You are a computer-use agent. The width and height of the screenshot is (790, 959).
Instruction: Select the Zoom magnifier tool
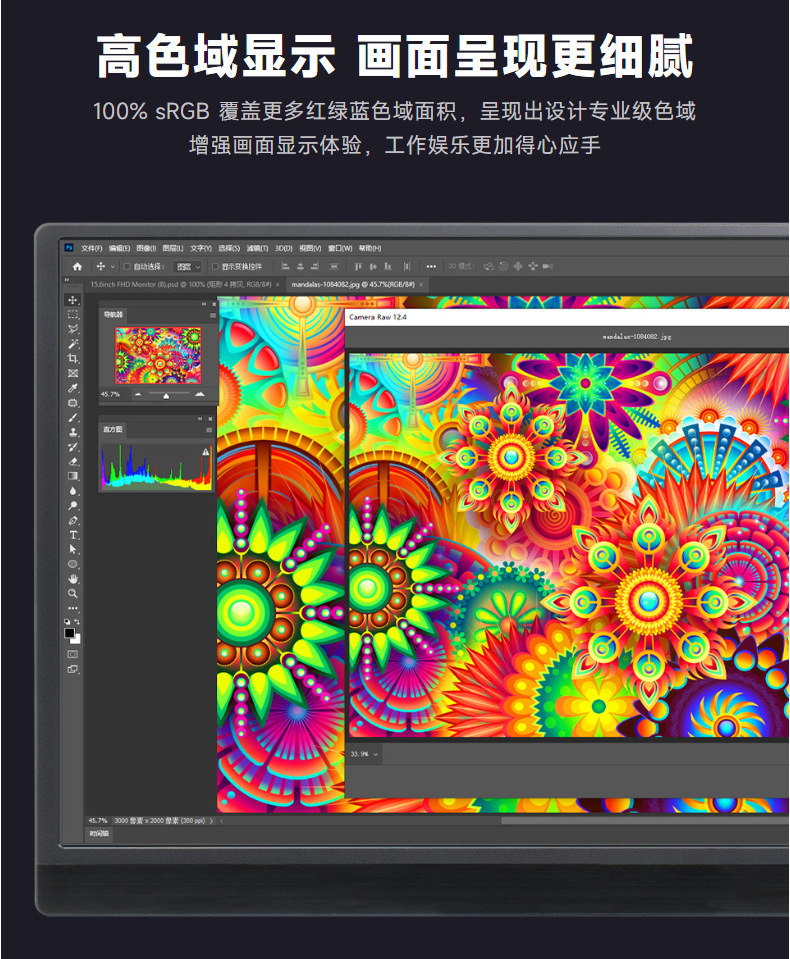point(73,593)
